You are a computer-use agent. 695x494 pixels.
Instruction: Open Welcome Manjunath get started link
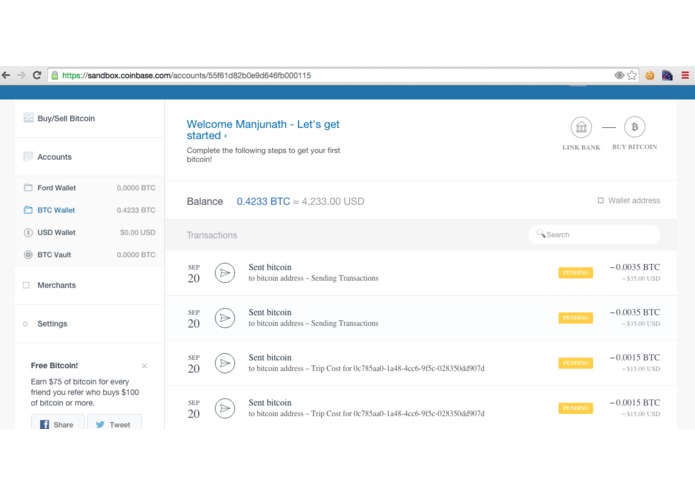pyautogui.click(x=263, y=130)
